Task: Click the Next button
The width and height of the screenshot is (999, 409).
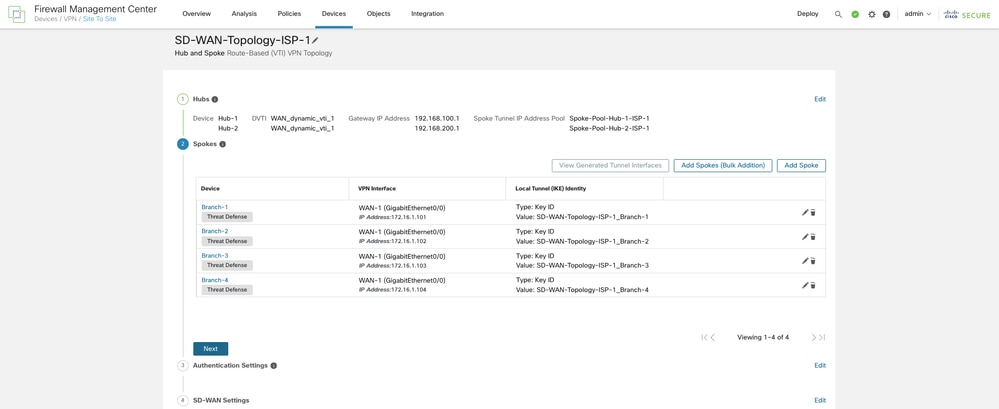Action: (x=210, y=349)
